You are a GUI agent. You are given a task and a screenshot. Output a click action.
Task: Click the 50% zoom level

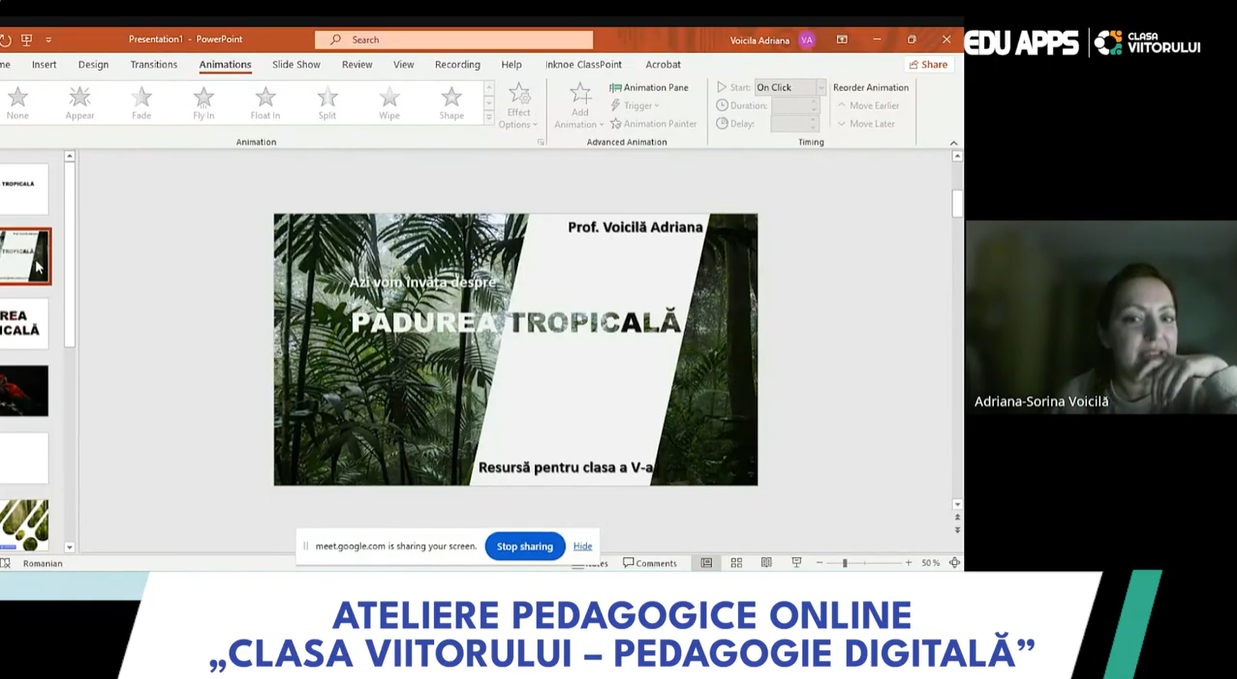click(x=930, y=563)
